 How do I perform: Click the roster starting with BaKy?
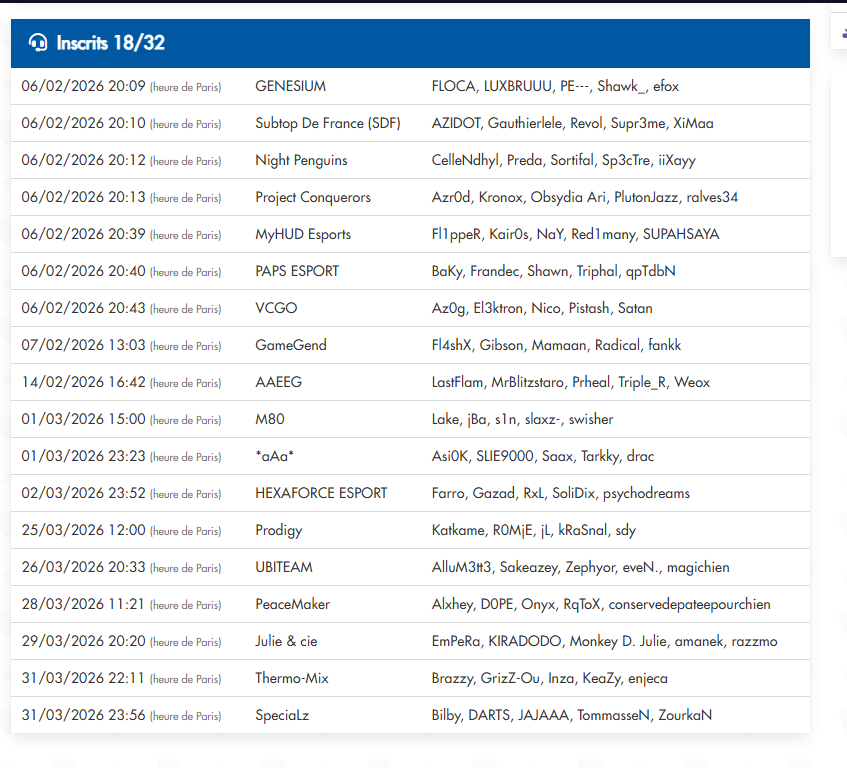pos(554,271)
